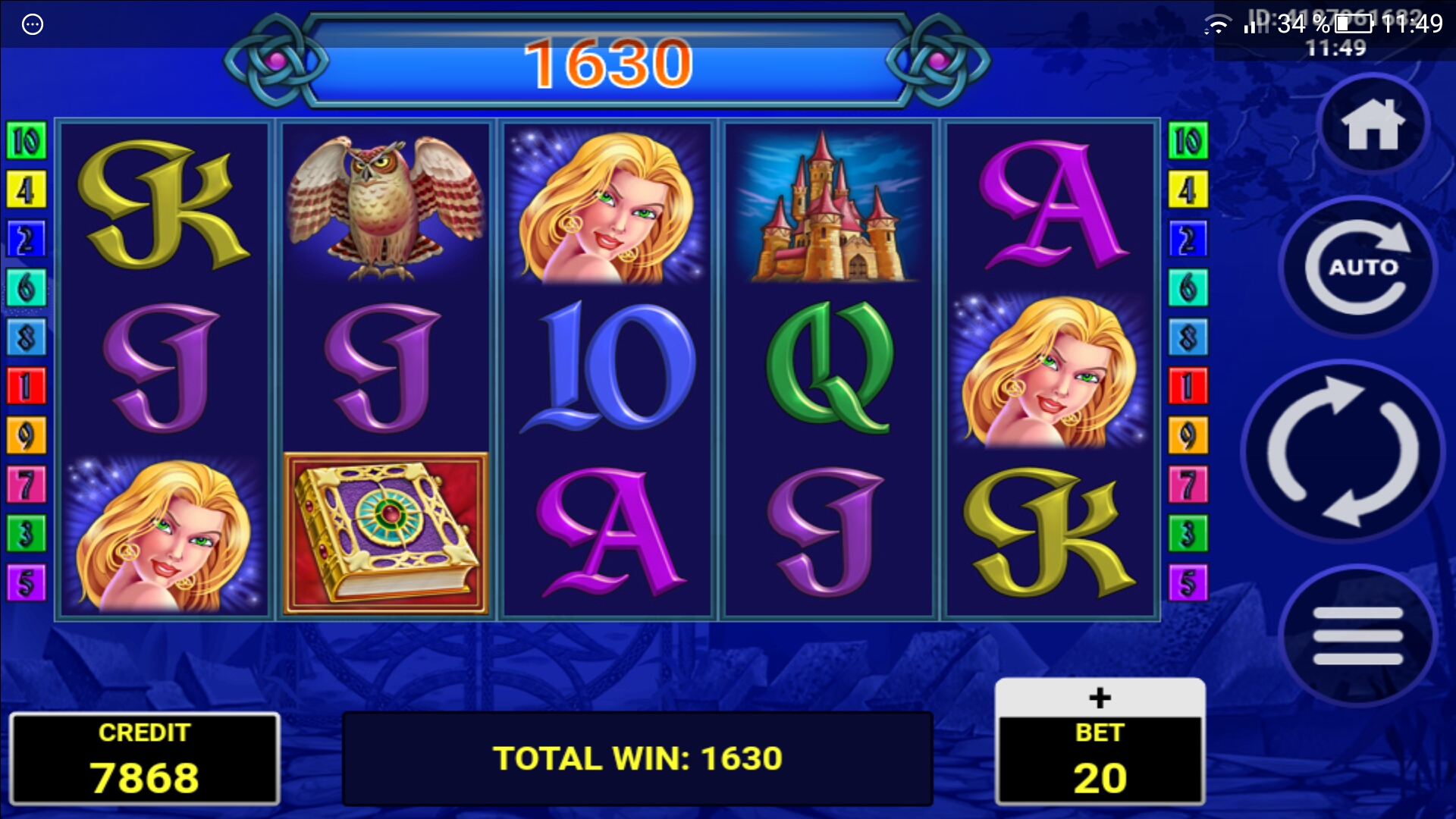Open the chat bubble icon in status bar
The image size is (1456, 819).
(x=33, y=24)
